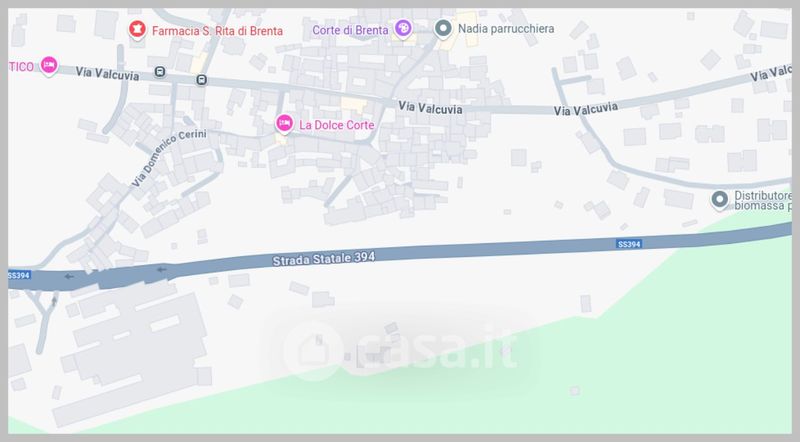Screen dimensions: 800x442
Task: Select the Corte di Brenta purple marker
Action: (x=403, y=29)
